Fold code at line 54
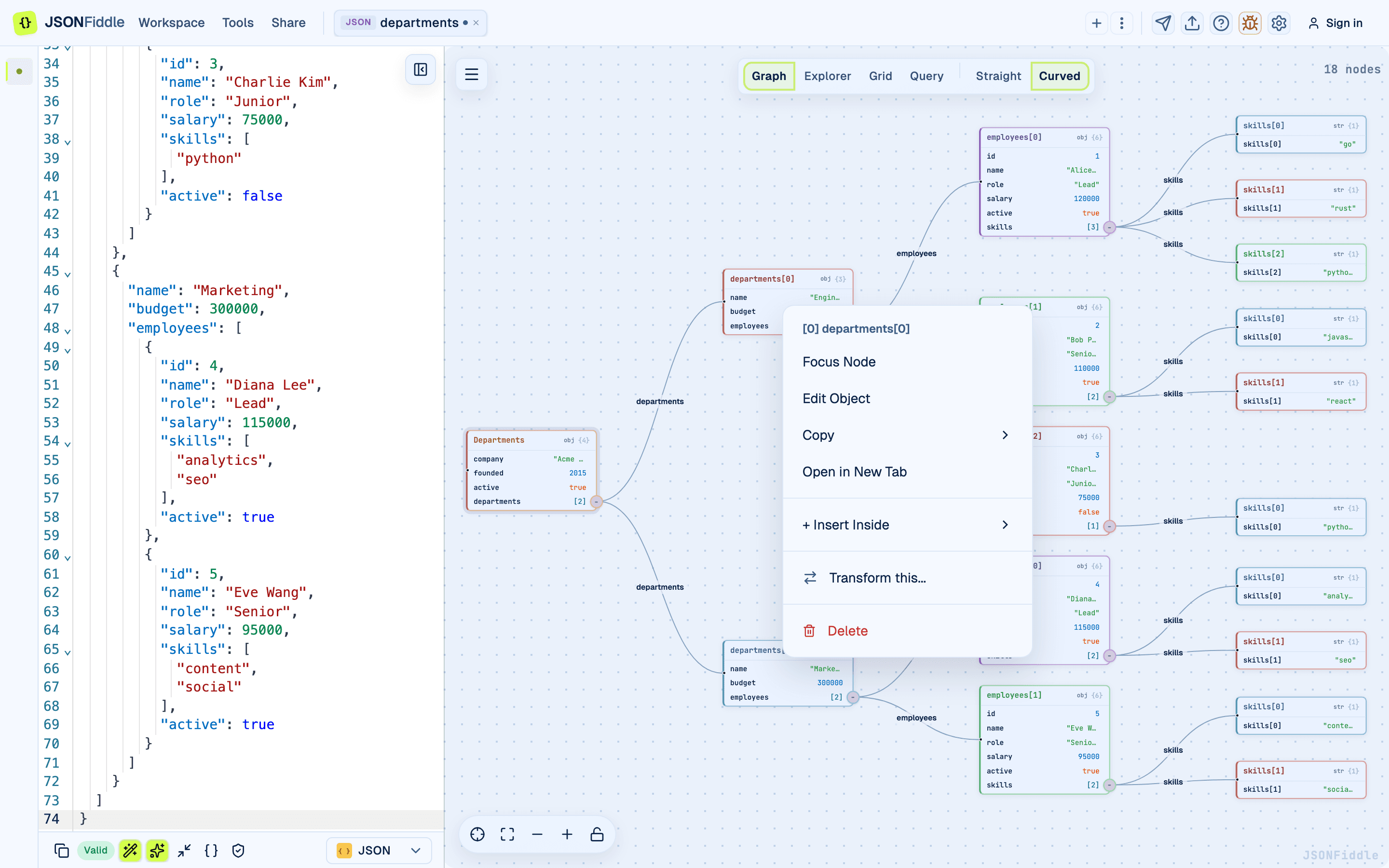The width and height of the screenshot is (1389, 868). pos(68,444)
